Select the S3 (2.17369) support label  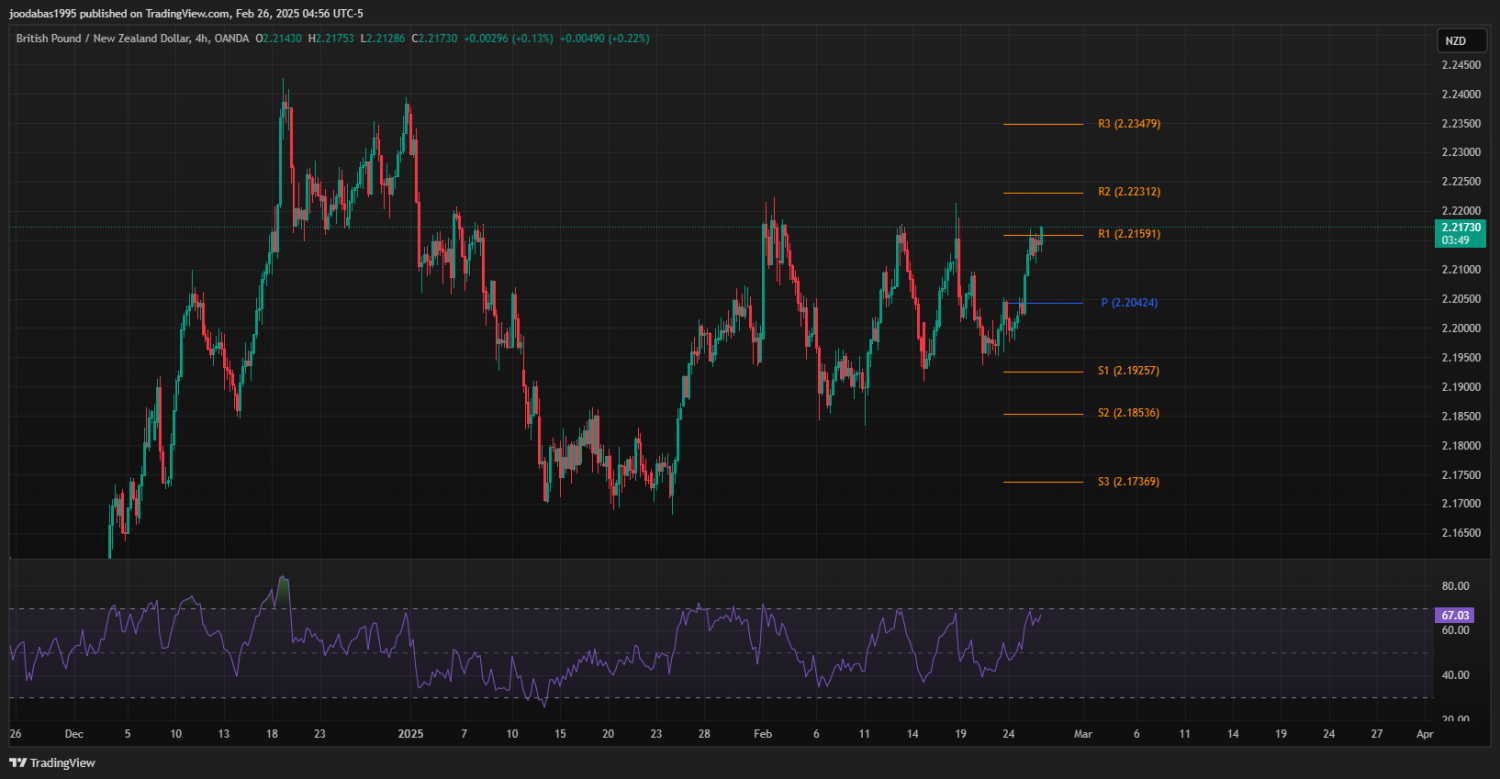click(1128, 482)
